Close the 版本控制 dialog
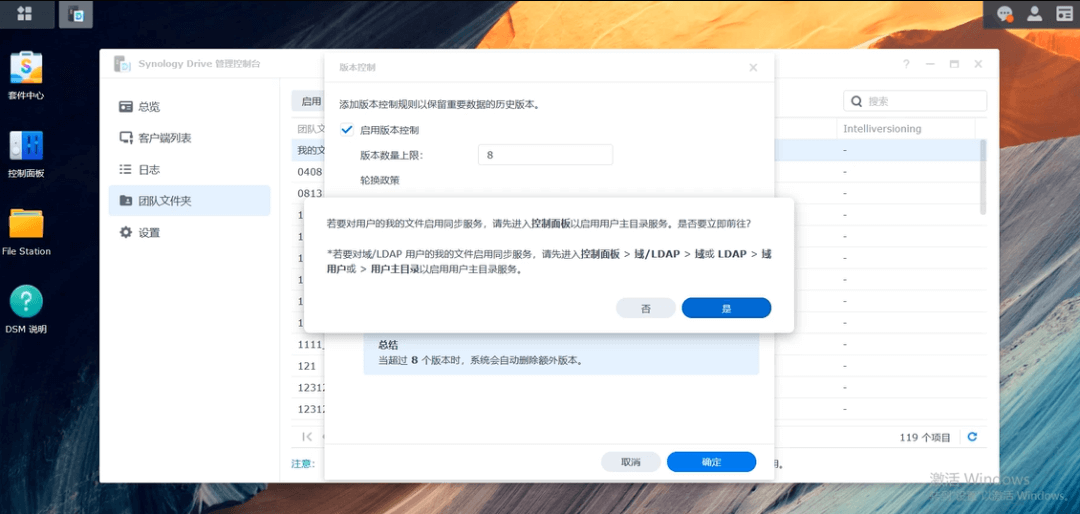The width and height of the screenshot is (1080, 514). (753, 68)
